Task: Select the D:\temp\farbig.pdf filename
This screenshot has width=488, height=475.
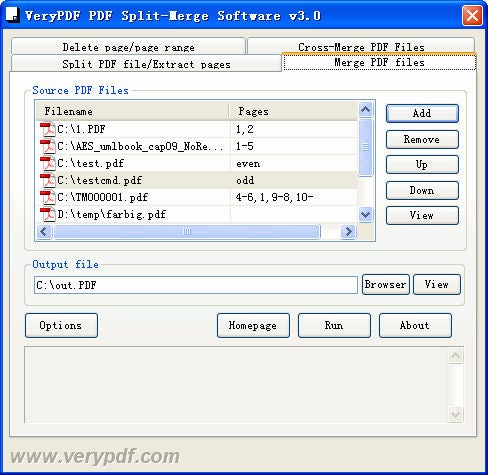Action: [x=111, y=214]
